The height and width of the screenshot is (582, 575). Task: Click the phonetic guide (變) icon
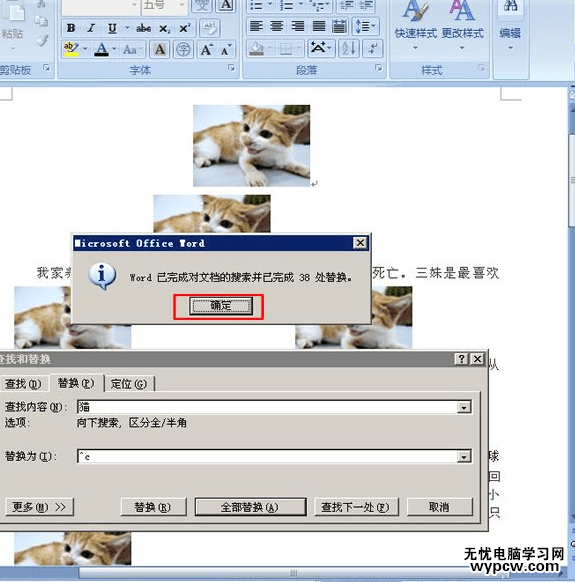click(x=202, y=5)
